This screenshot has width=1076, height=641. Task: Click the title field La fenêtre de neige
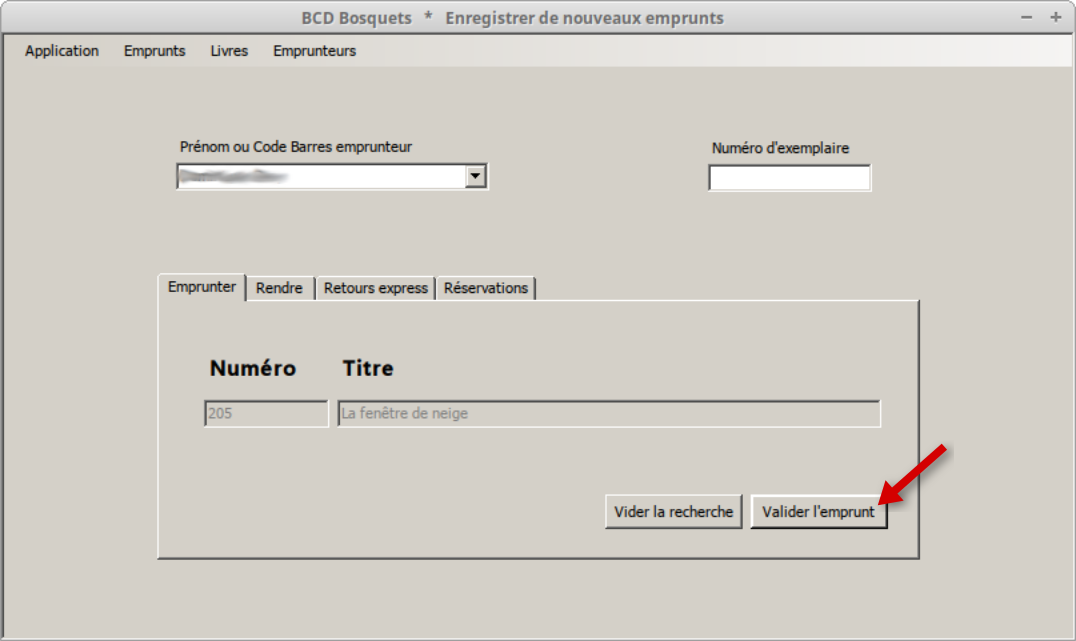pyautogui.click(x=608, y=413)
